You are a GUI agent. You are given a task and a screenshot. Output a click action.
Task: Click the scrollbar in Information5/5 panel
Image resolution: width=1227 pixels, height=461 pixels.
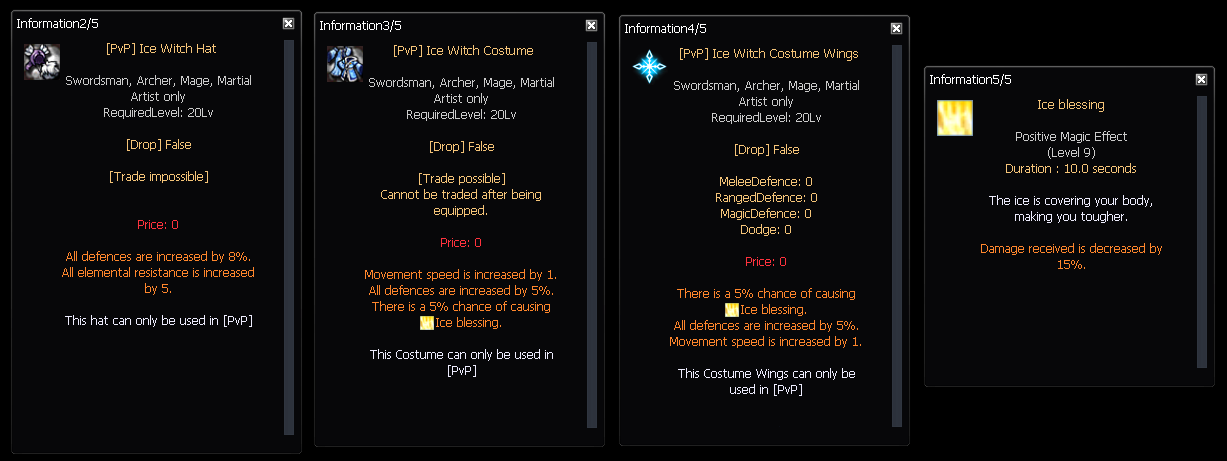1202,230
